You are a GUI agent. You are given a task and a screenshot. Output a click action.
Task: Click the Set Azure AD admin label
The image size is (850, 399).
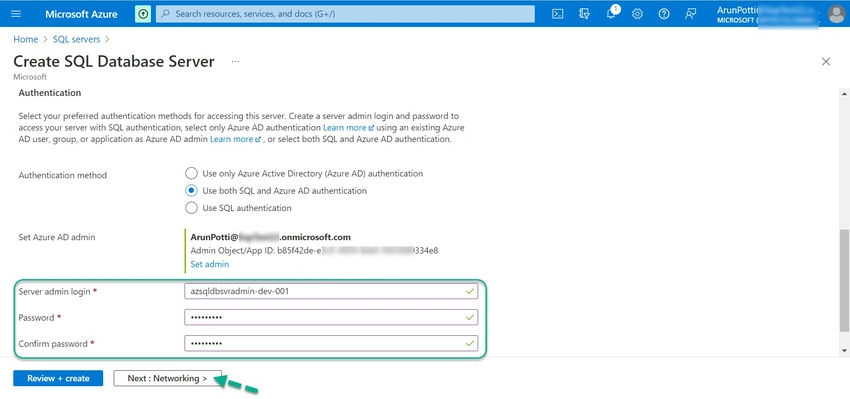[x=57, y=237]
